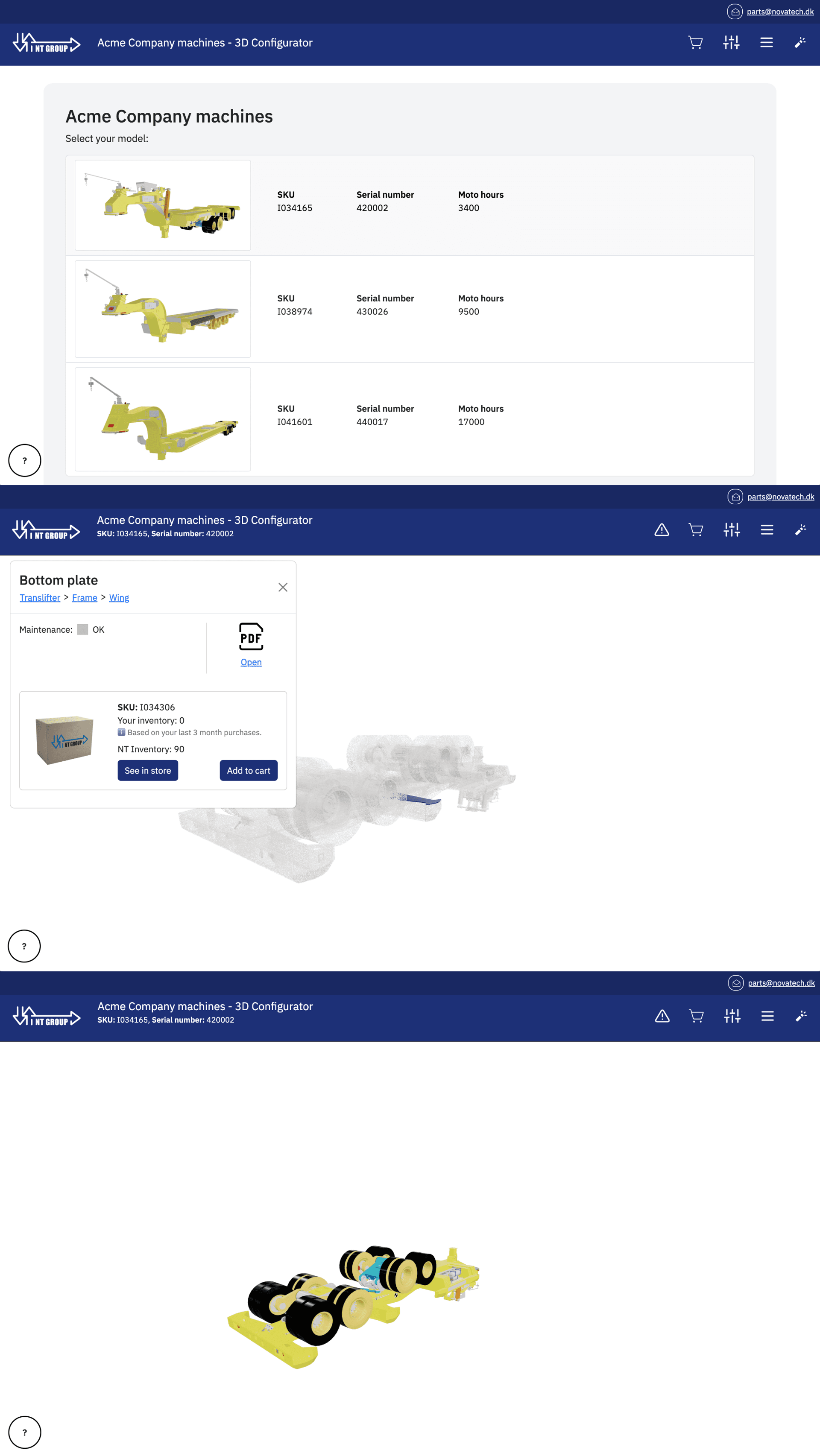Image resolution: width=820 pixels, height=1456 pixels.
Task: Click the Wing breadcrumb link
Action: (119, 597)
